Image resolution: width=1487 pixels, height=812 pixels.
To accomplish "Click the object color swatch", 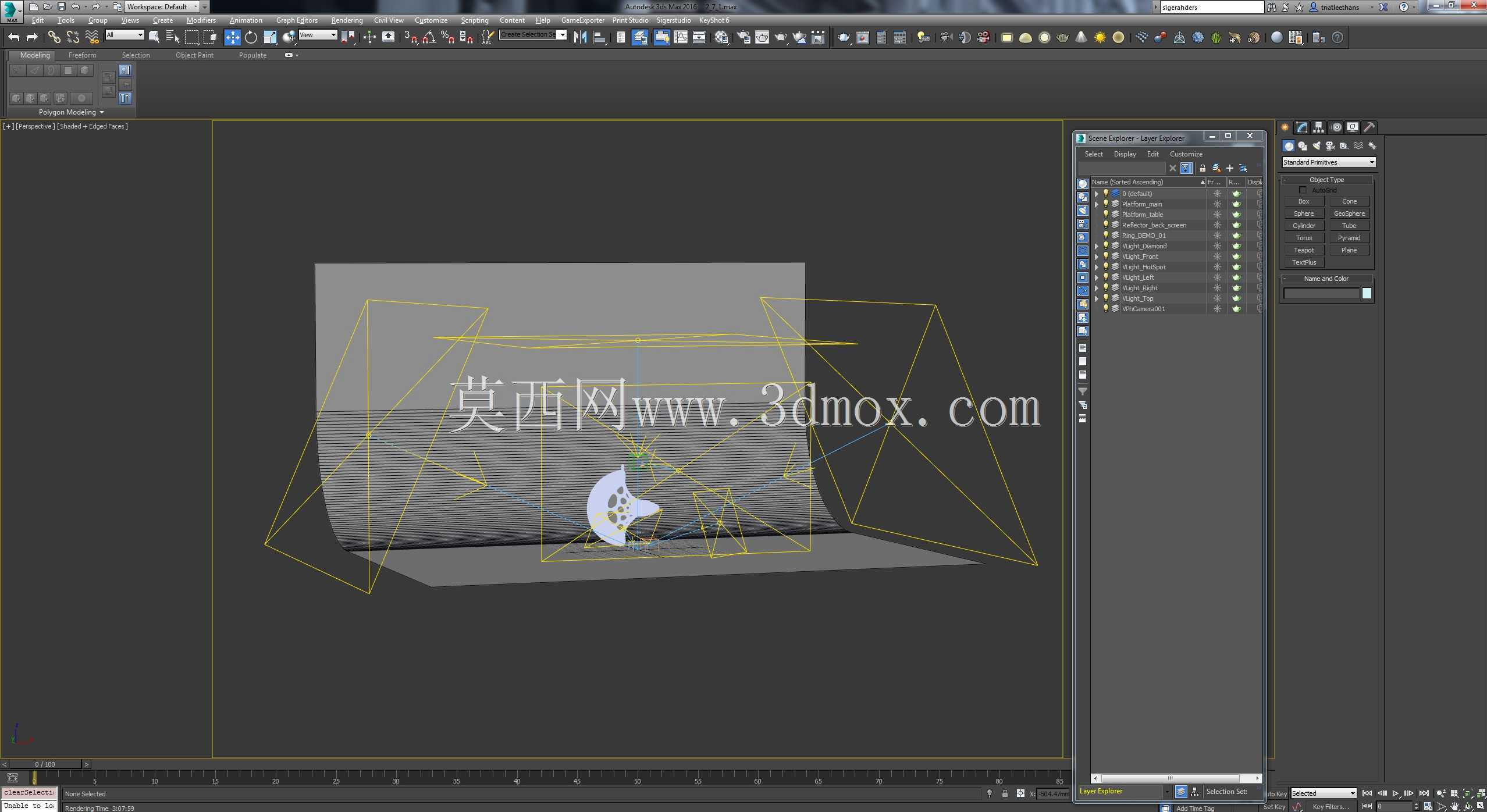I will [1367, 293].
